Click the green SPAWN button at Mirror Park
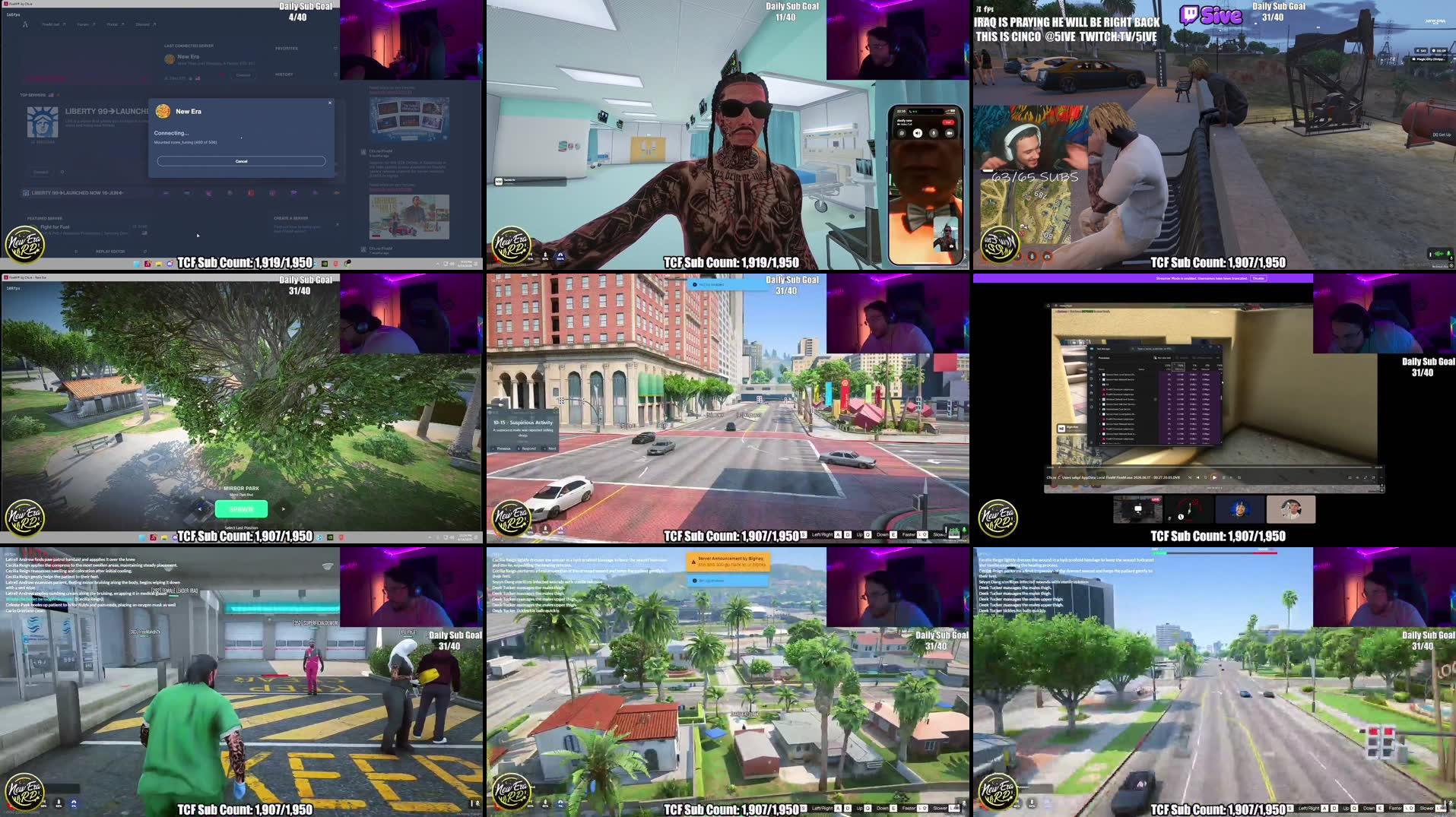 241,508
